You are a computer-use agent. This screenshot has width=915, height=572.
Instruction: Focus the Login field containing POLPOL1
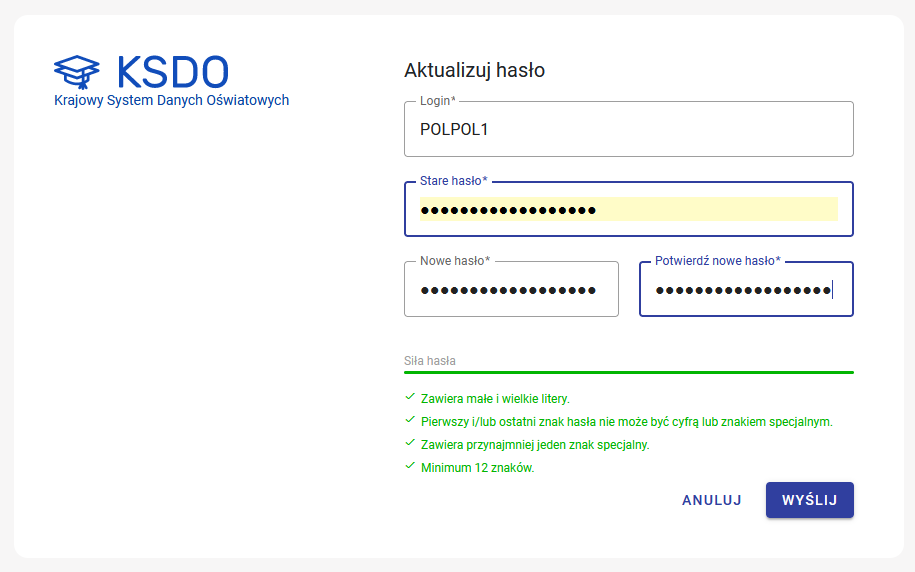(x=628, y=130)
